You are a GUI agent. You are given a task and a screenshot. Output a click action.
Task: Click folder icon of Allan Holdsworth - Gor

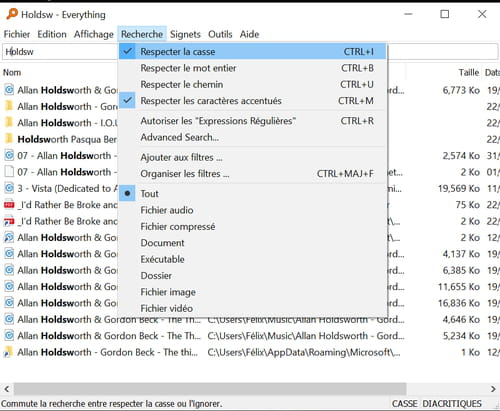click(x=9, y=106)
